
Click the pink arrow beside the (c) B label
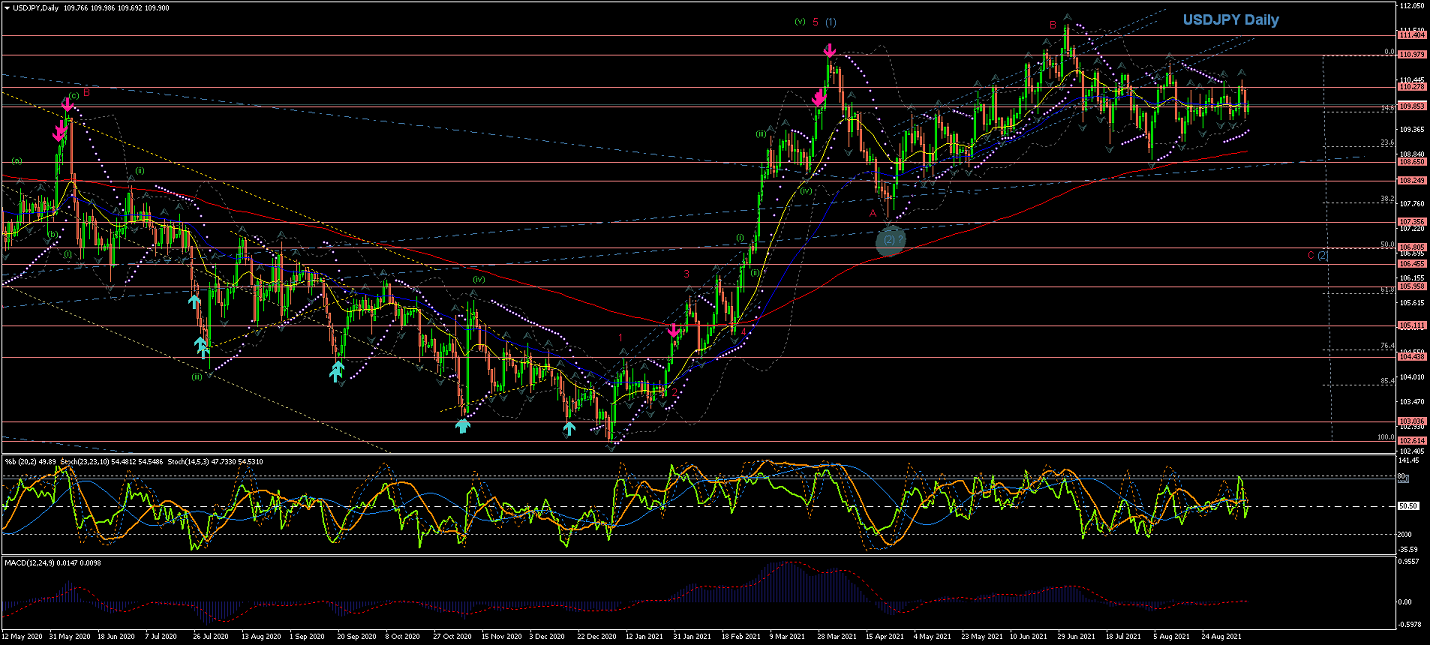pyautogui.click(x=67, y=102)
